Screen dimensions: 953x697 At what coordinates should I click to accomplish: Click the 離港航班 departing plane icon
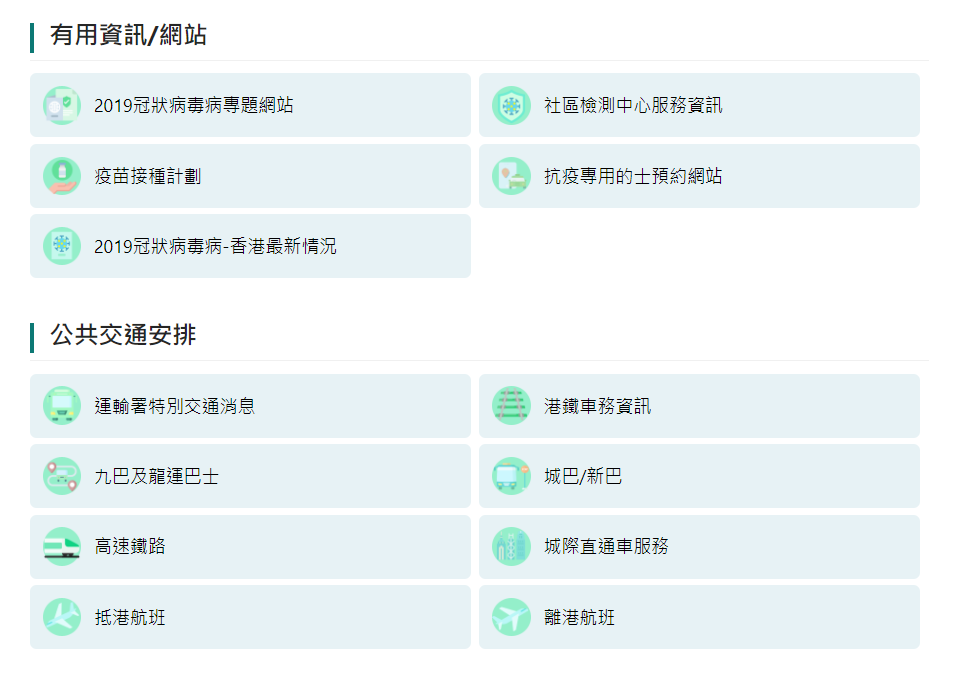click(511, 617)
